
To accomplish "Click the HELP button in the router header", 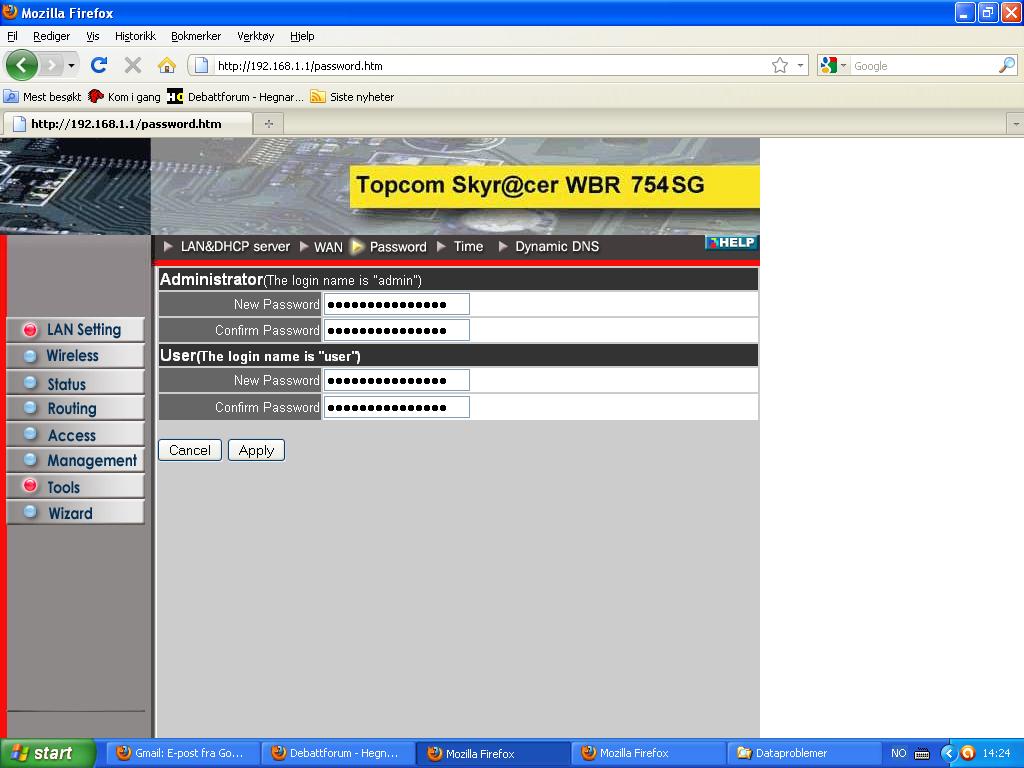I will 731,242.
